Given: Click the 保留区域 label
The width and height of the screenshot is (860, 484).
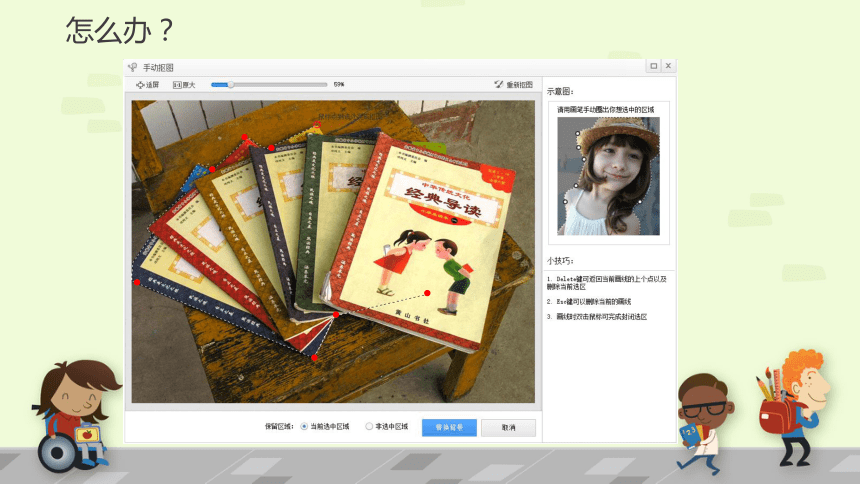Looking at the screenshot, I should click(279, 426).
